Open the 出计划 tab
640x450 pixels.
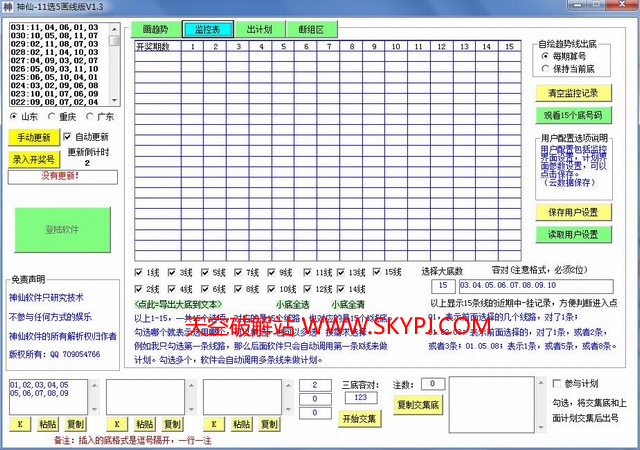coord(258,31)
